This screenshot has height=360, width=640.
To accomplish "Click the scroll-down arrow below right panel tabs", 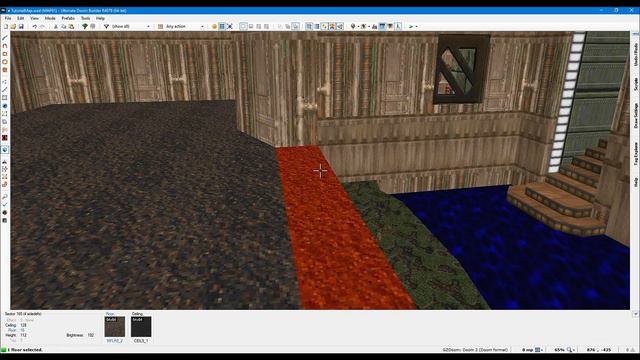I will point(636,314).
